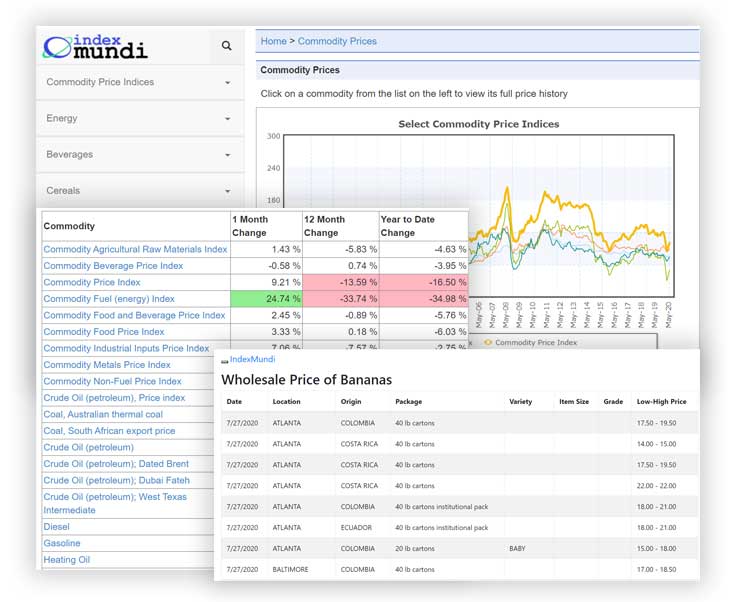The height and width of the screenshot is (602, 730).
Task: Click the search magnifier icon
Action: coord(226,46)
